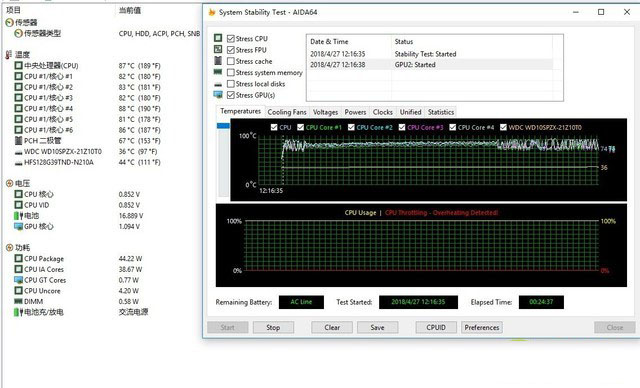Click the CPU Package row icon
This screenshot has width=640, height=388.
pyautogui.click(x=18, y=259)
